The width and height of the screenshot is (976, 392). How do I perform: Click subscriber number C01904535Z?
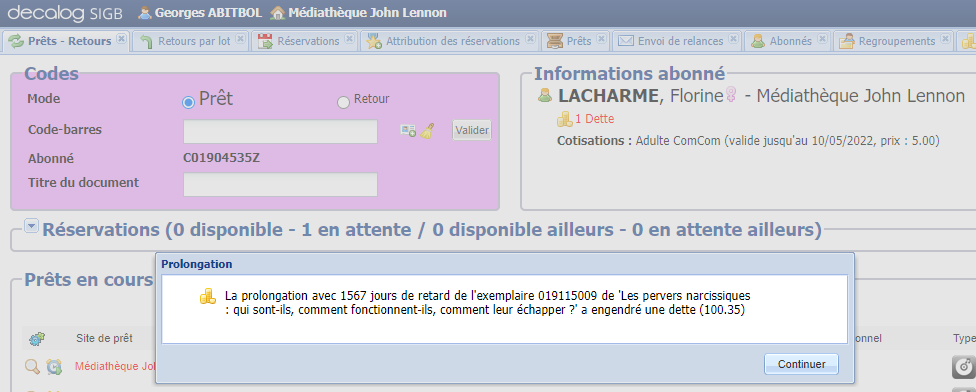pyautogui.click(x=222, y=158)
